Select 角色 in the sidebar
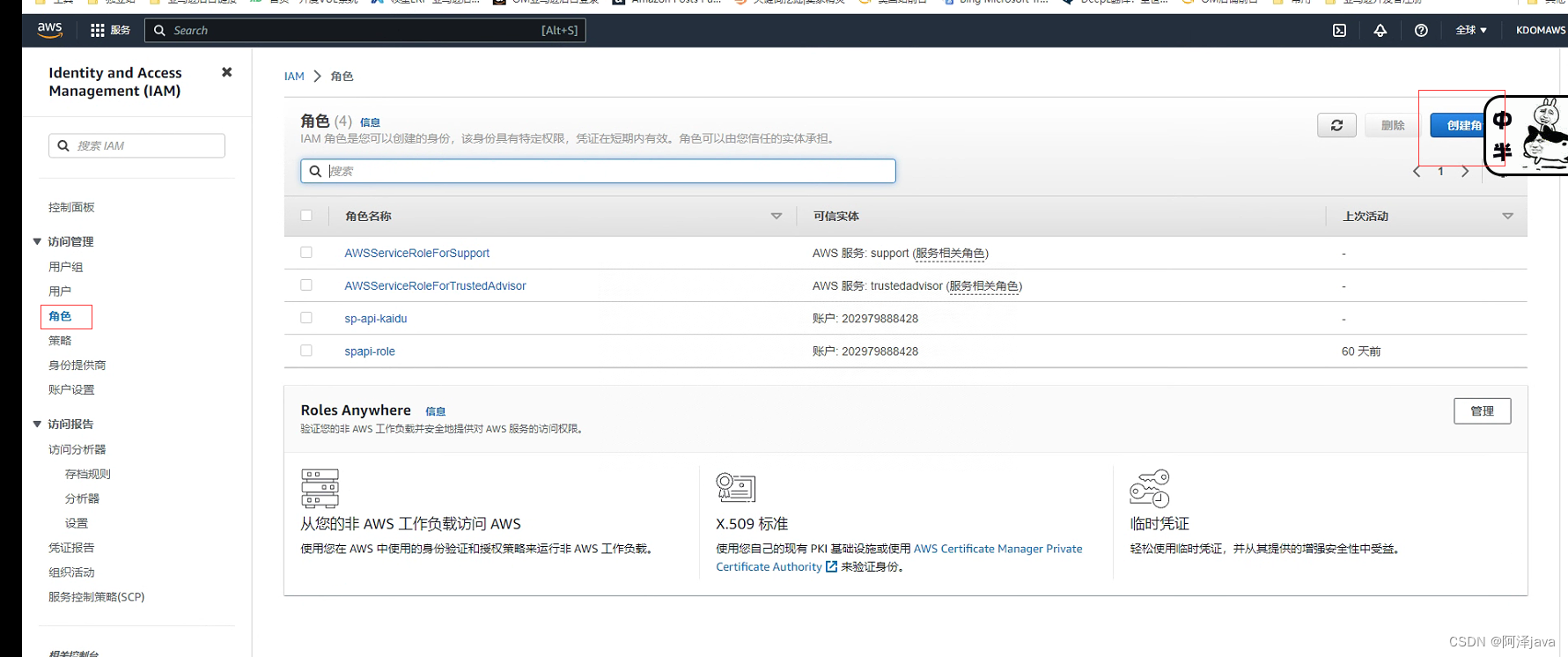The width and height of the screenshot is (1568, 657). [x=60, y=315]
